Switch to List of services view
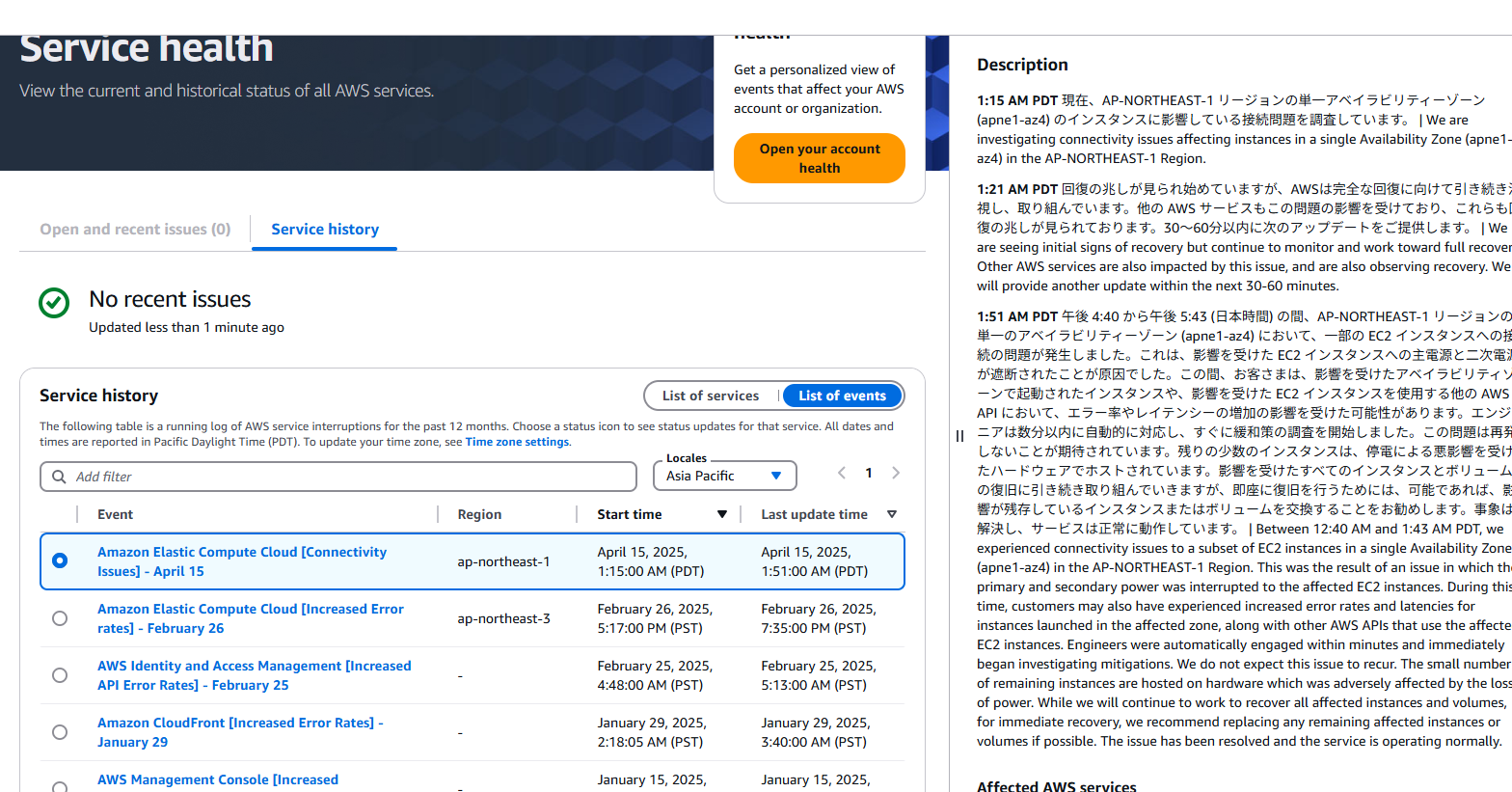The width and height of the screenshot is (1512, 792). point(711,396)
